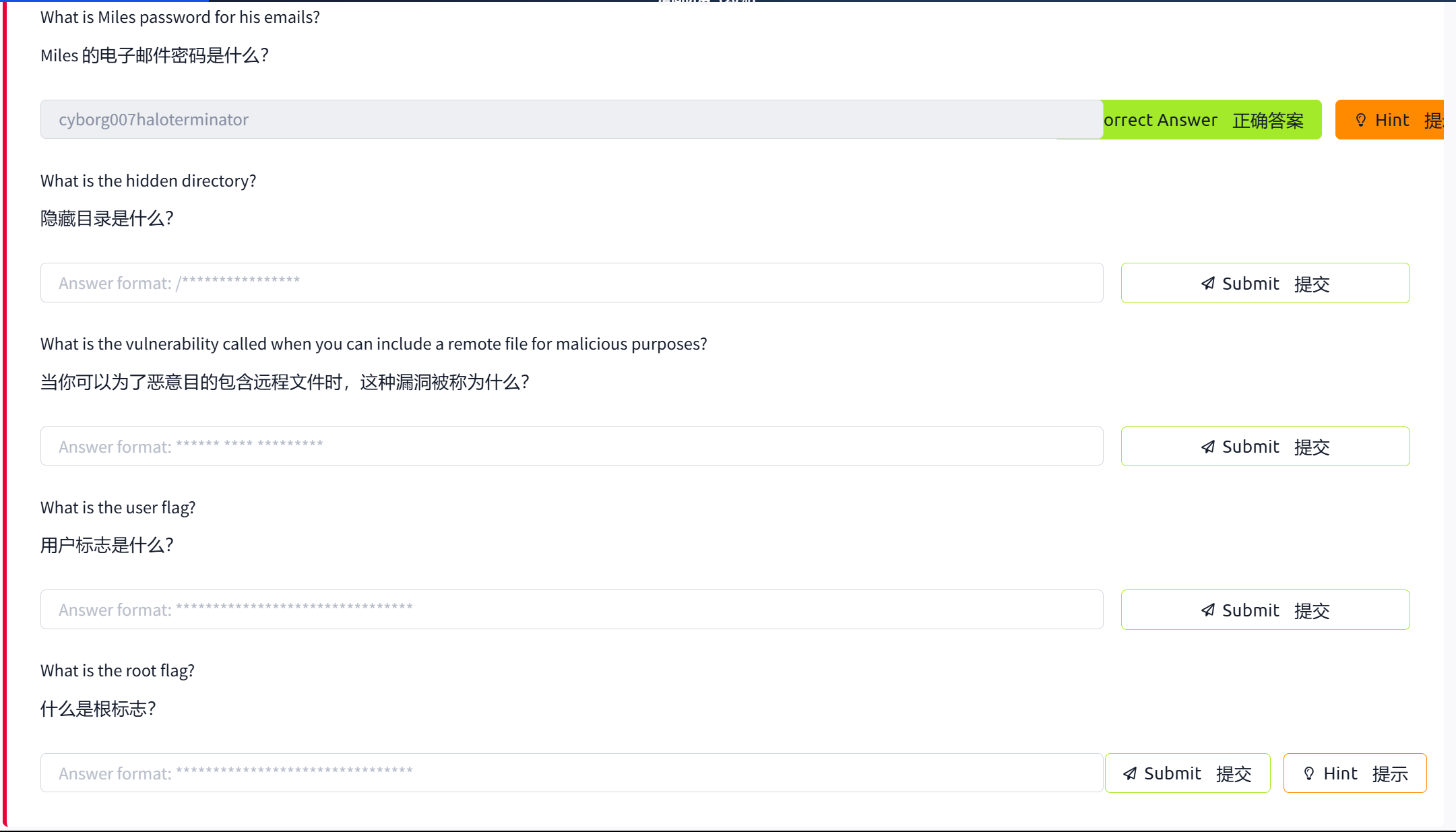Image resolution: width=1456 pixels, height=832 pixels.
Task: Click paper plane icon on vulnerability Submit
Action: (1207, 447)
